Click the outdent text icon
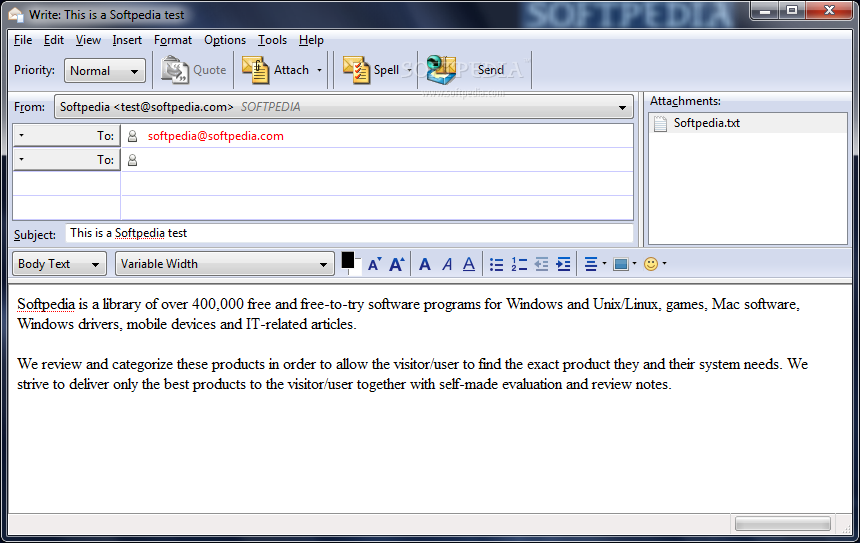This screenshot has width=860, height=543. [541, 264]
